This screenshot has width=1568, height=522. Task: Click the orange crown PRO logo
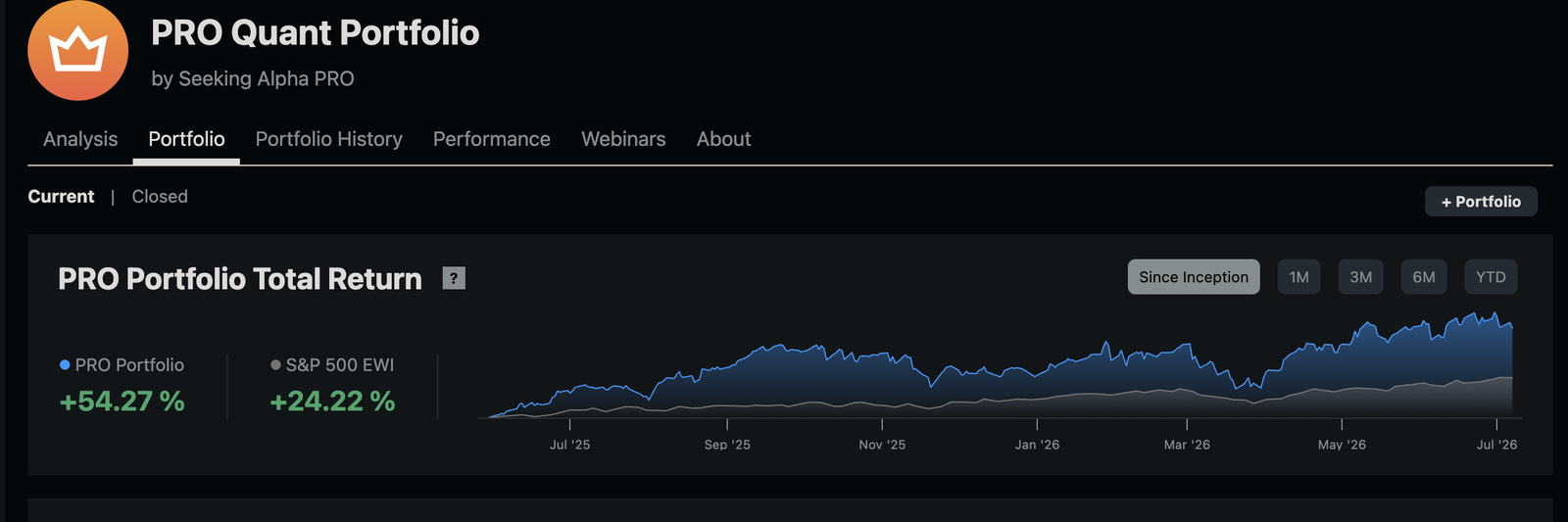pos(77,51)
